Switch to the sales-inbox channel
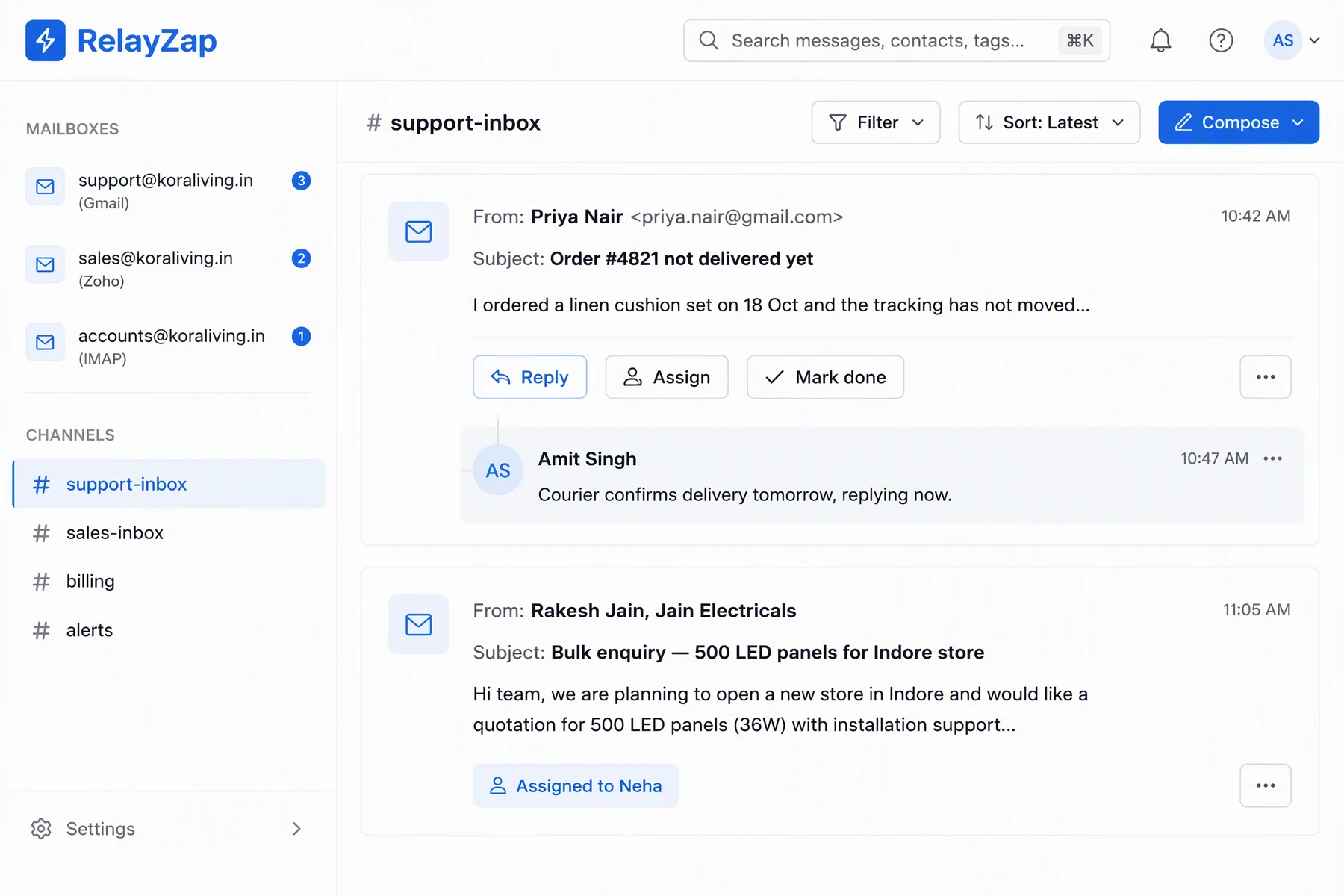Viewport: 1344px width, 896px height. click(169, 533)
